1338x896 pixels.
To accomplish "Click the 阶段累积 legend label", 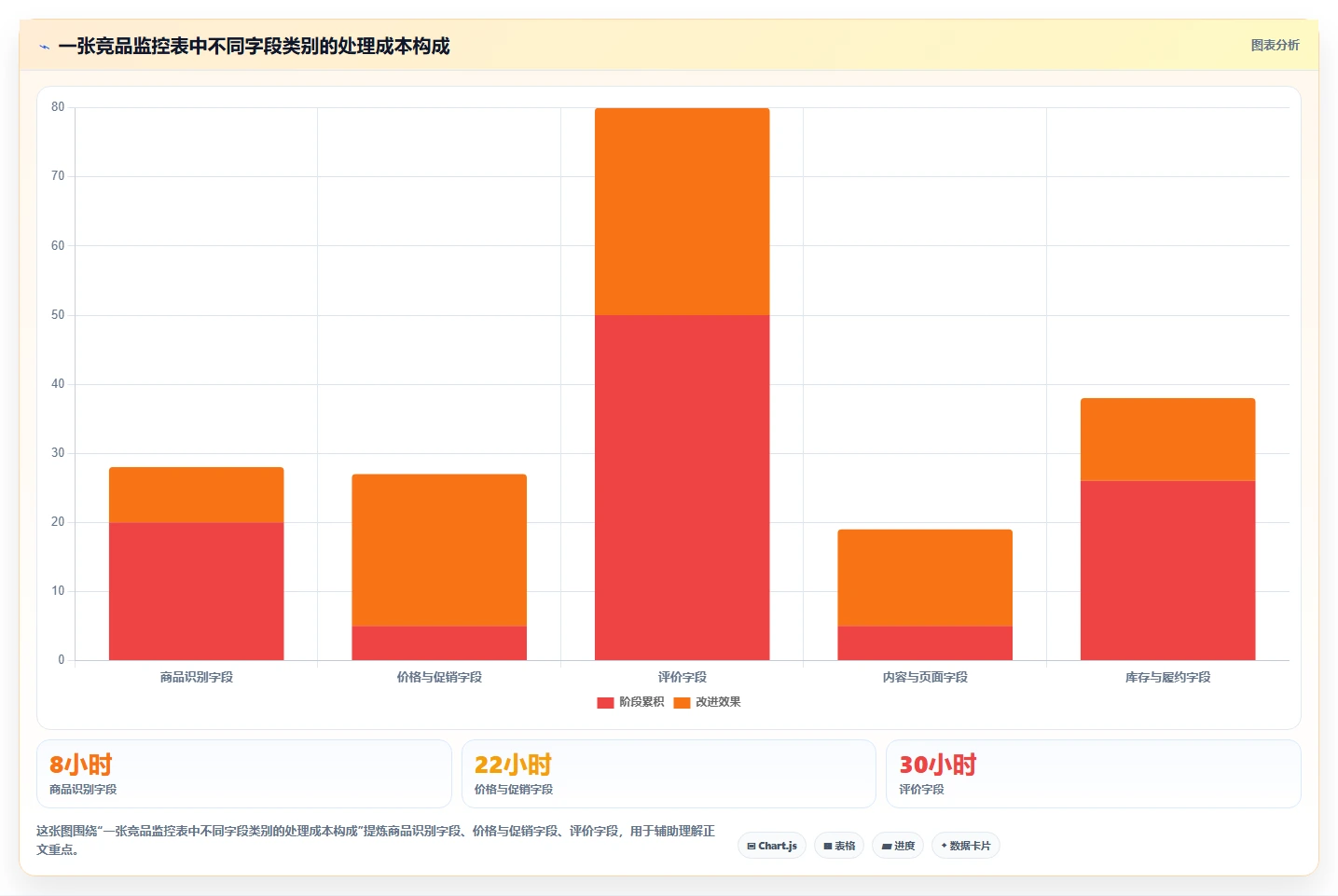I will coord(641,702).
